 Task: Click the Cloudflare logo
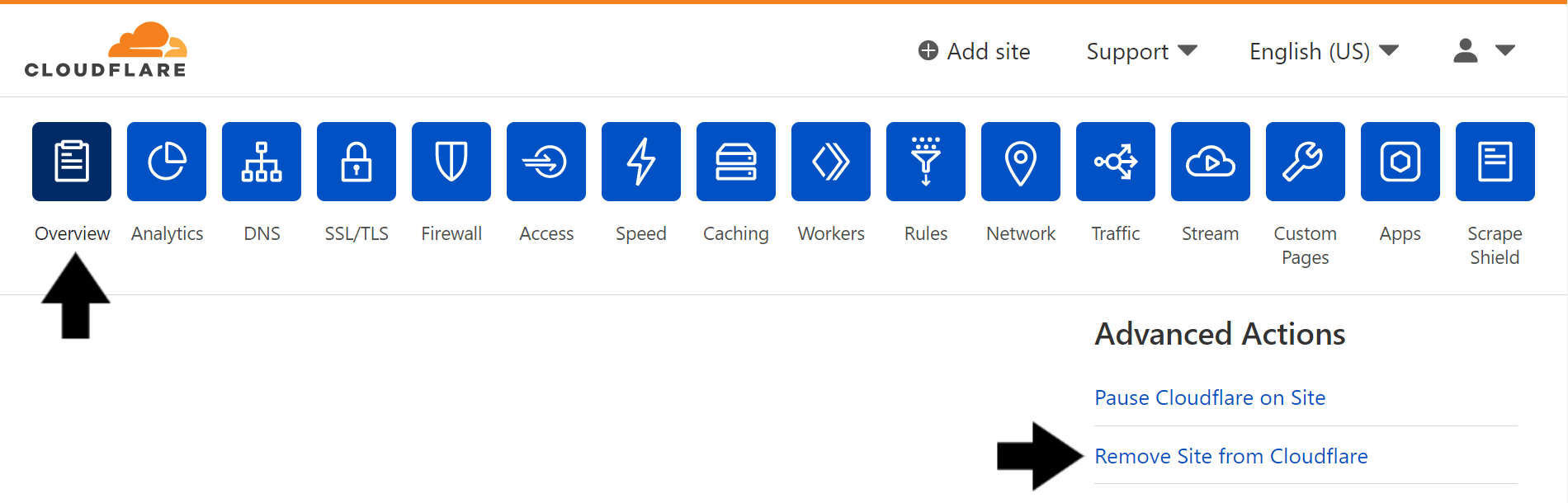pyautogui.click(x=106, y=50)
